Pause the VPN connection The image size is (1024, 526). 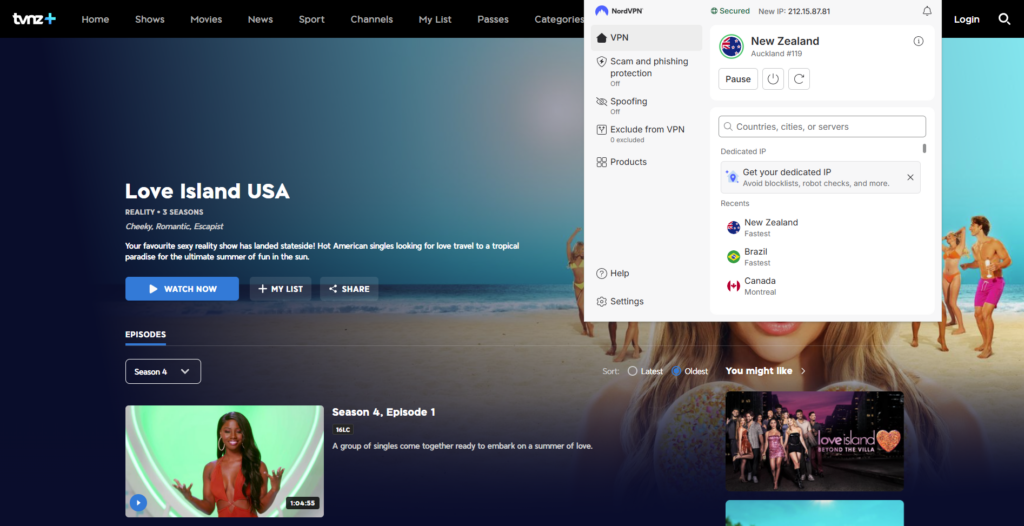tap(738, 79)
